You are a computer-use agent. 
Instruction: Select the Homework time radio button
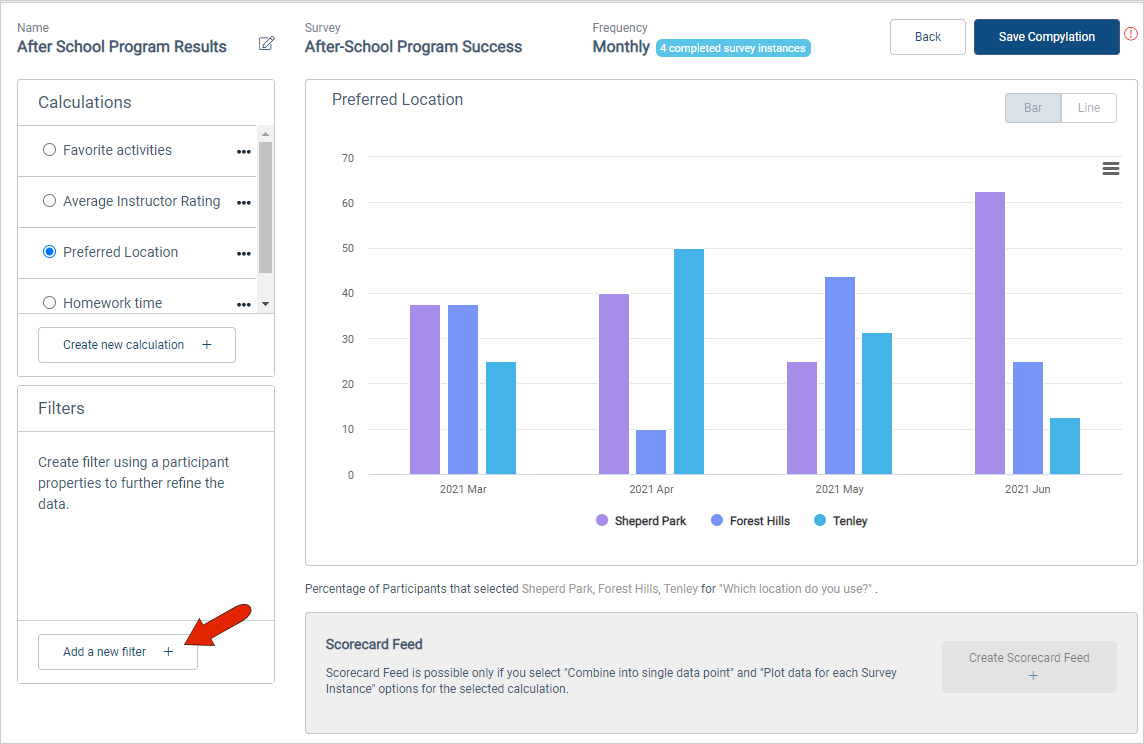49,303
